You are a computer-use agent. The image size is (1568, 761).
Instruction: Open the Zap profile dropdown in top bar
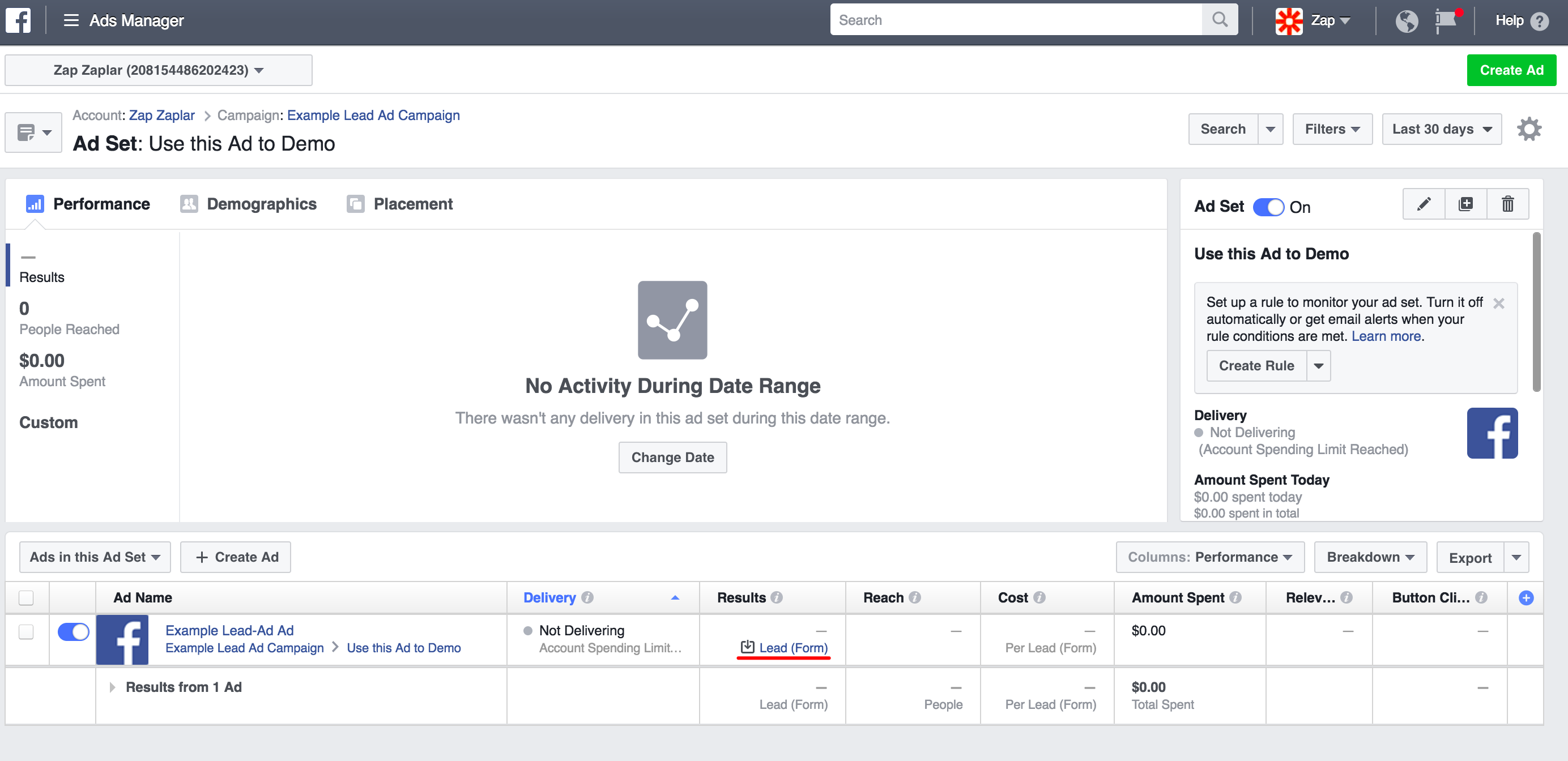pos(1331,21)
